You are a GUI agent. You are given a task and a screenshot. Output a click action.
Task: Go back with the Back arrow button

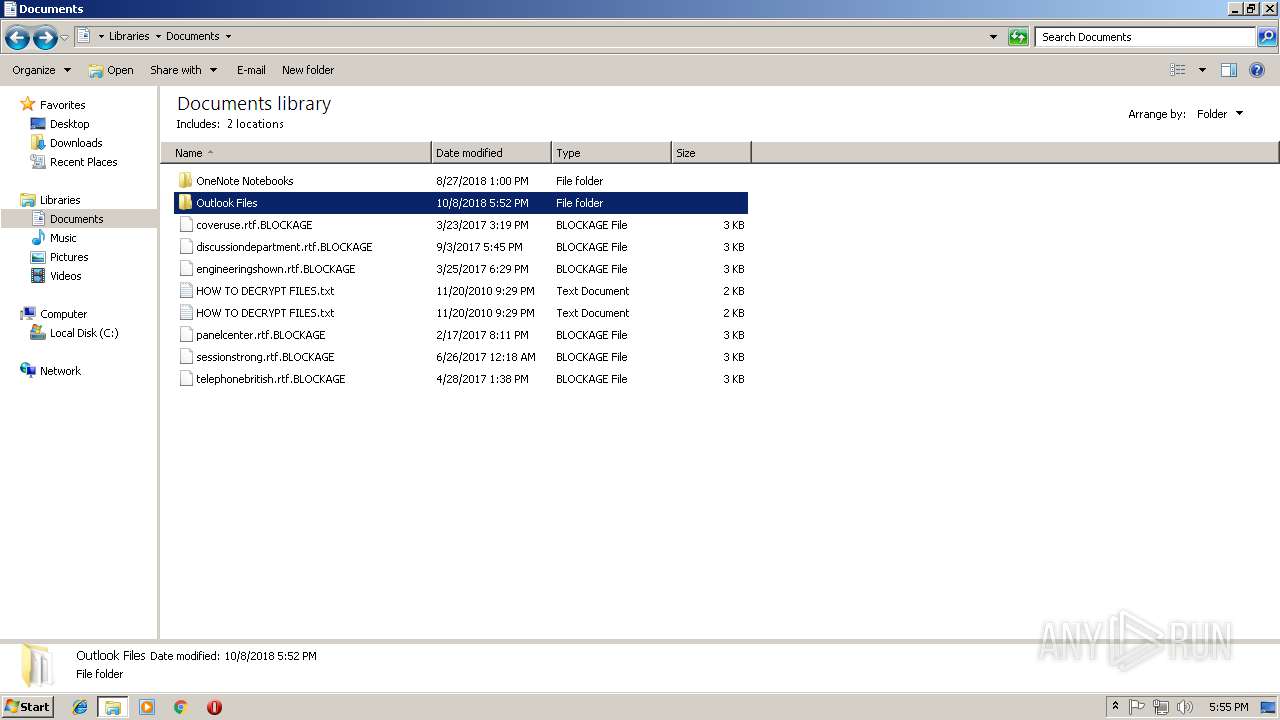pyautogui.click(x=17, y=38)
